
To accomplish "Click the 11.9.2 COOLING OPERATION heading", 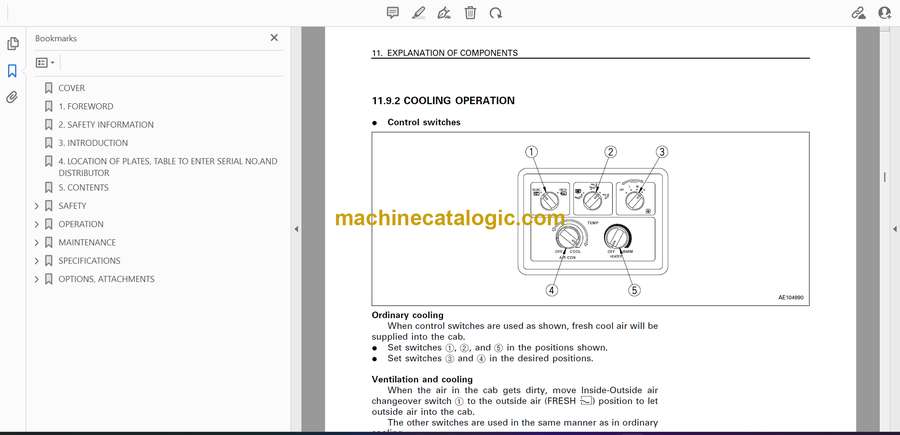I will 443,101.
